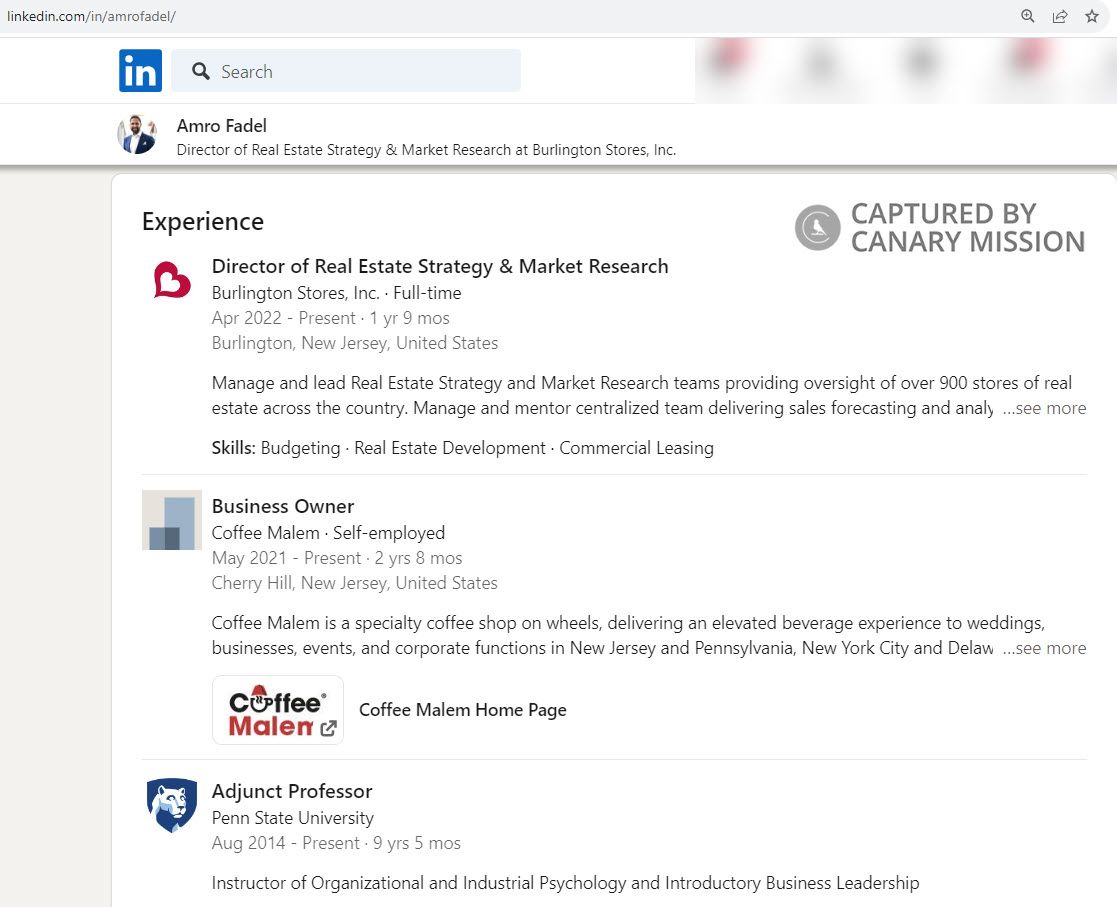
Task: Click the 'Business Owner' job title
Action: click(x=283, y=506)
